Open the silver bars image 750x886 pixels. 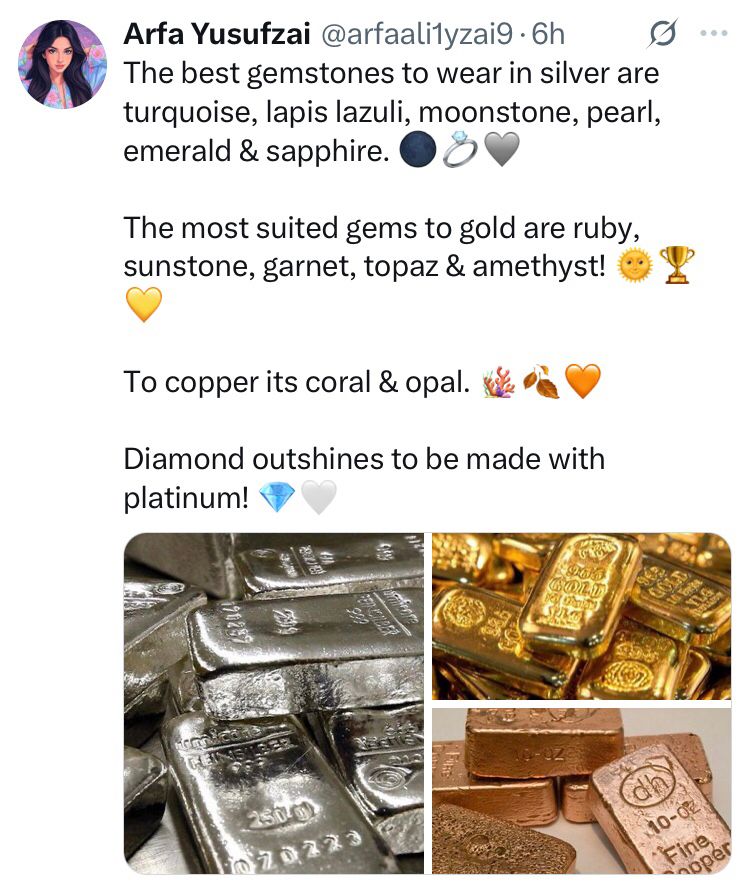(x=274, y=703)
